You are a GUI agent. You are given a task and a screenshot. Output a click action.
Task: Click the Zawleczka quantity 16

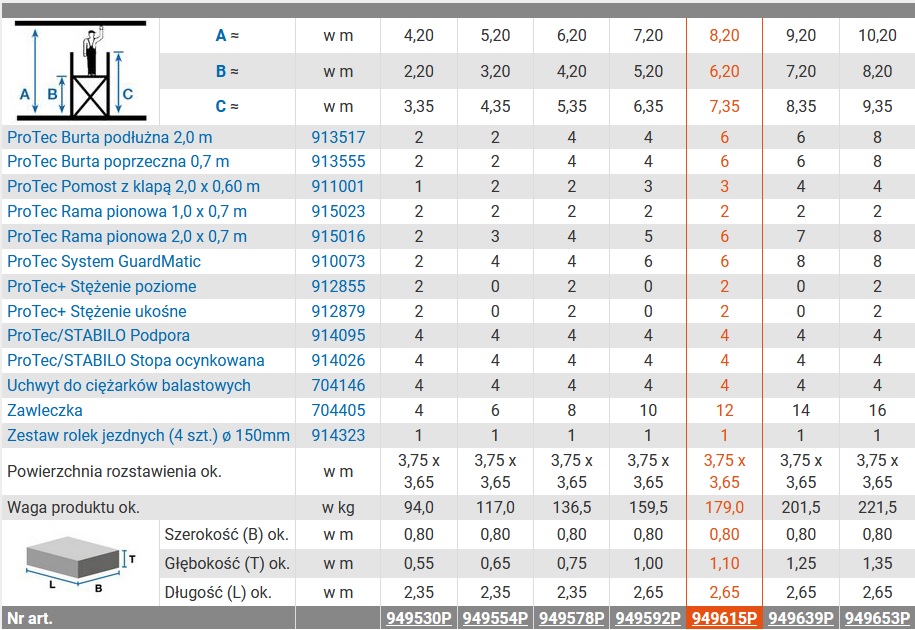tap(877, 411)
